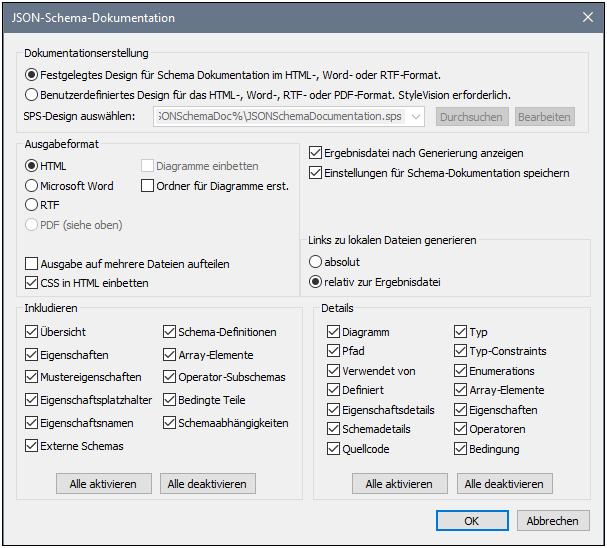This screenshot has height=548, width=607.
Task: Toggle Ergebnisdatei nach Generierung anzeigen checkbox
Action: [x=316, y=153]
